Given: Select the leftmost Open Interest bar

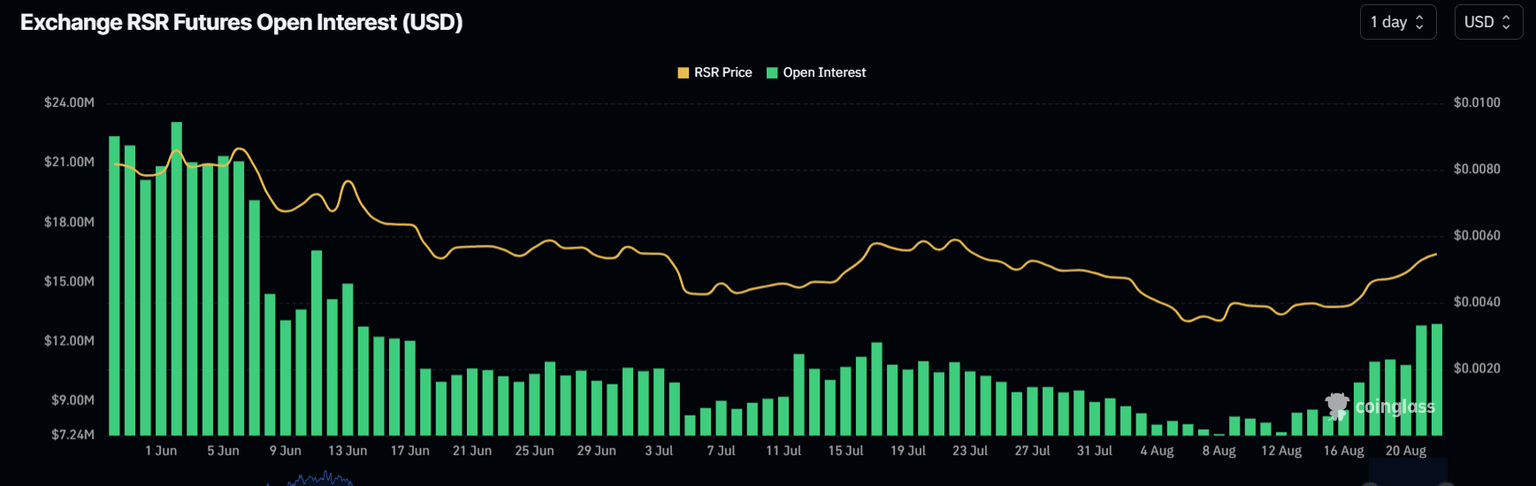Looking at the screenshot, I should point(115,285).
